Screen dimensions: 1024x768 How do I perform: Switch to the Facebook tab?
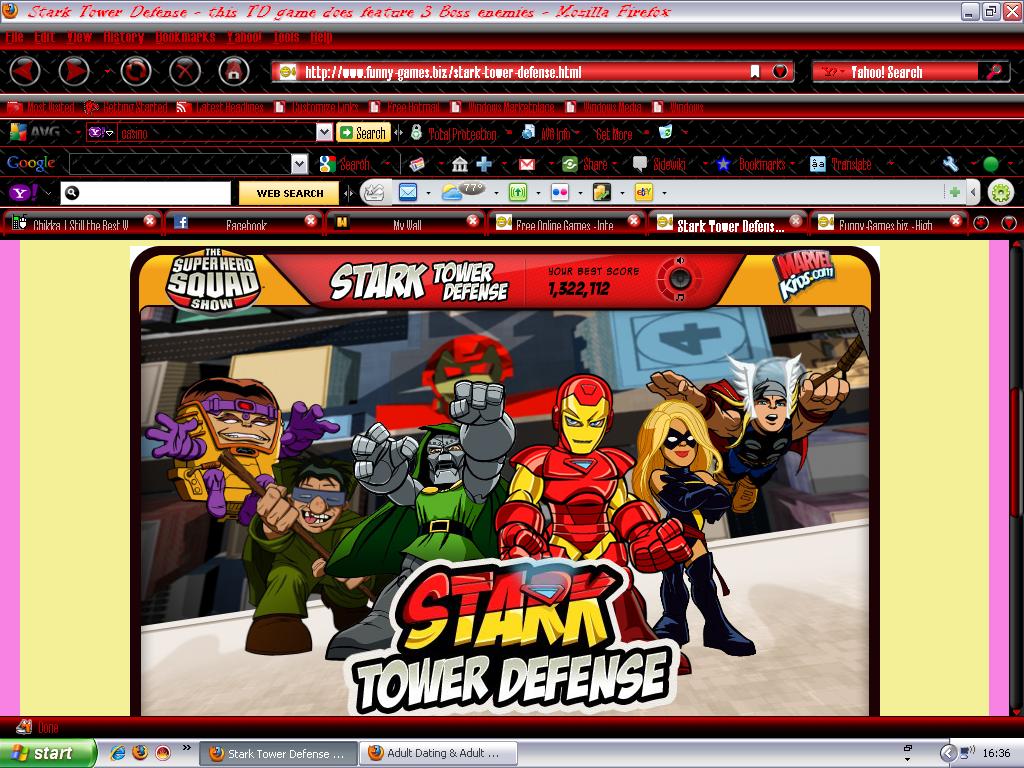[x=245, y=224]
